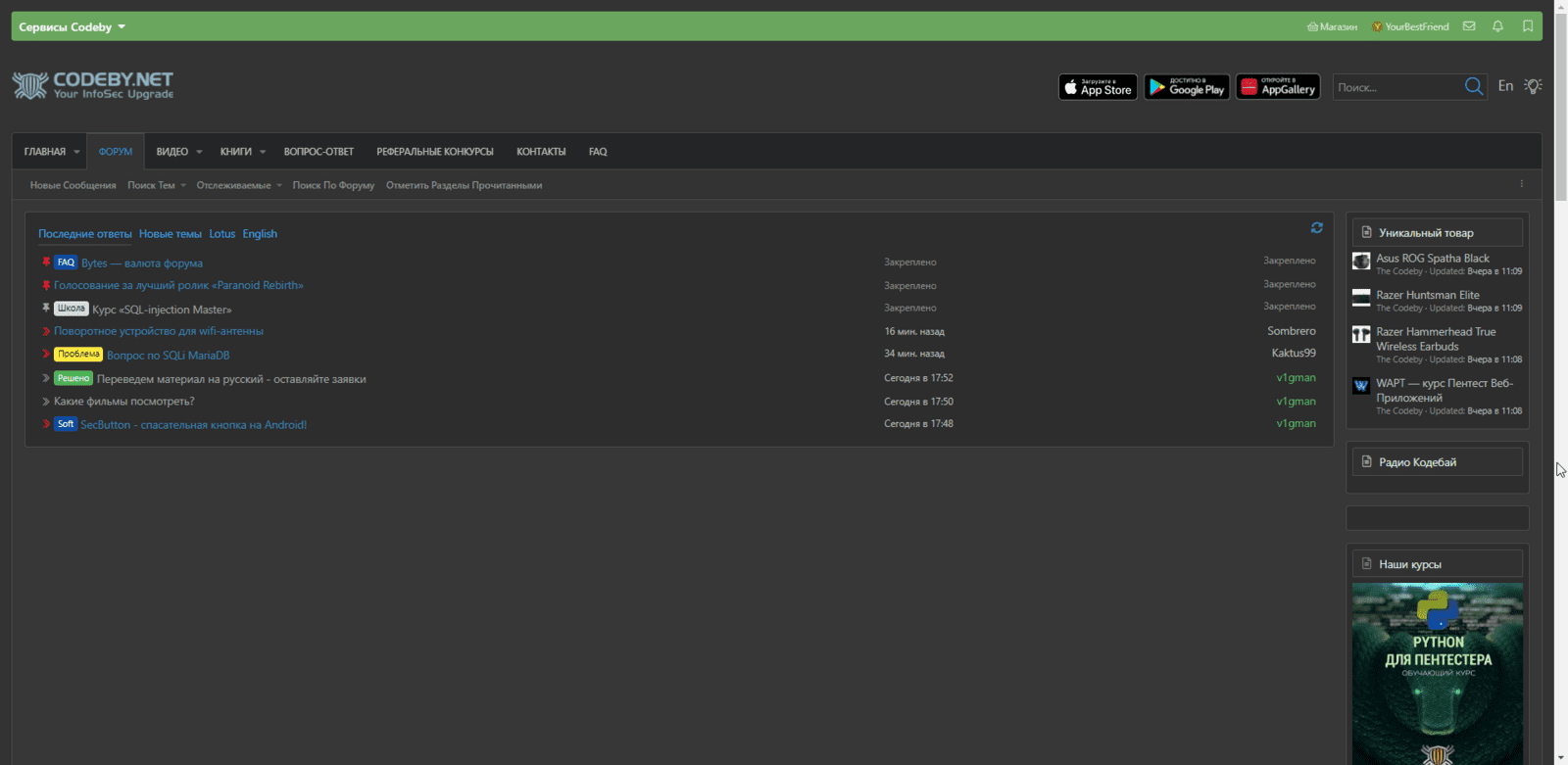1568x765 pixels.
Task: Click the refresh icon in latest posts
Action: point(1316,228)
